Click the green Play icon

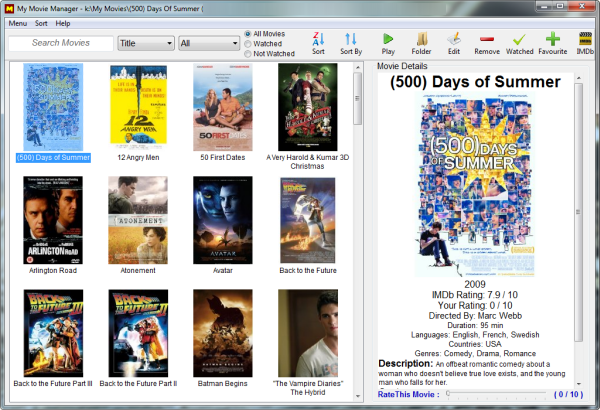tap(388, 39)
